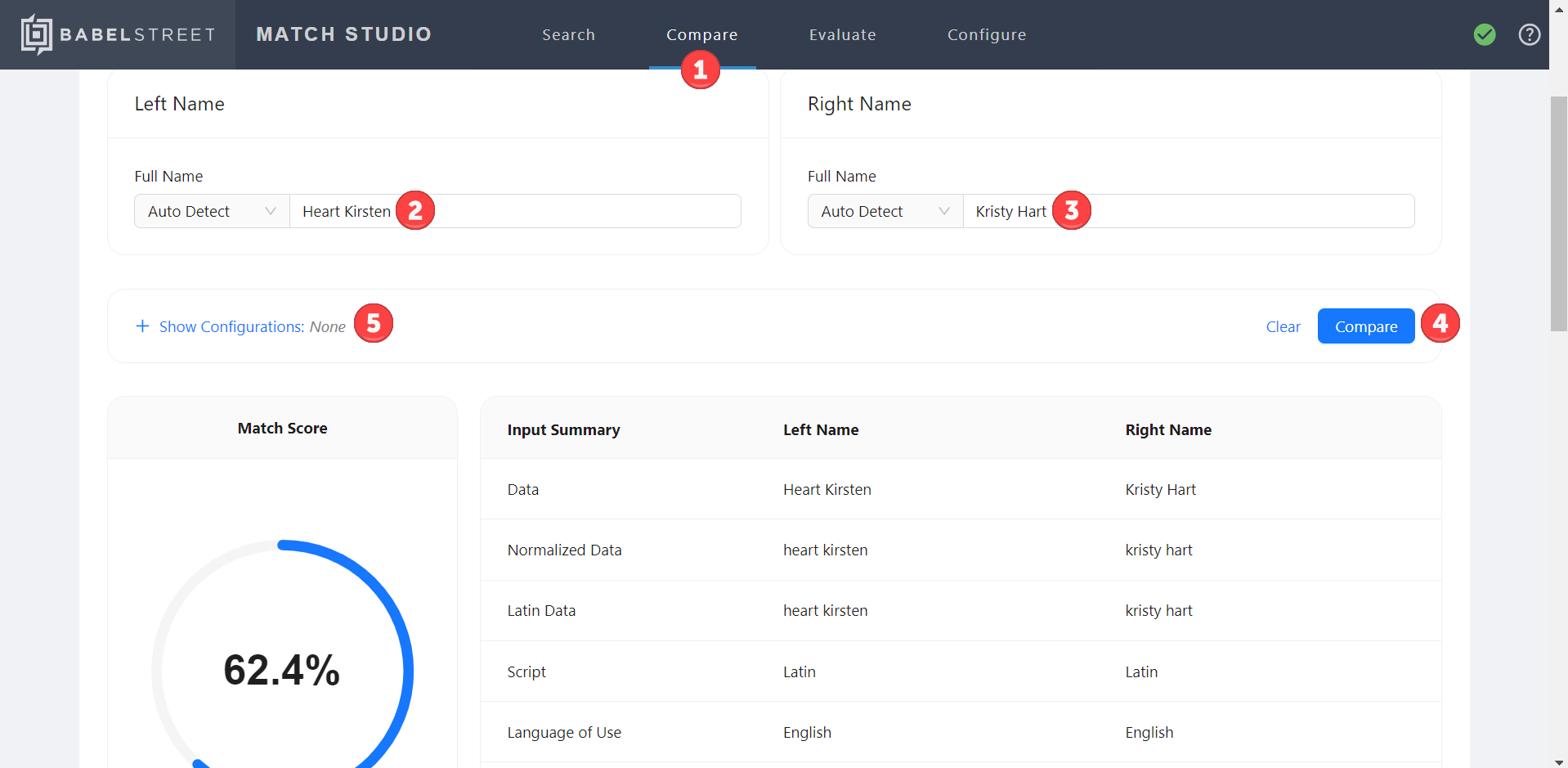1568x768 pixels.
Task: Click the page vertical scrollbar thumb
Action: [x=1559, y=213]
